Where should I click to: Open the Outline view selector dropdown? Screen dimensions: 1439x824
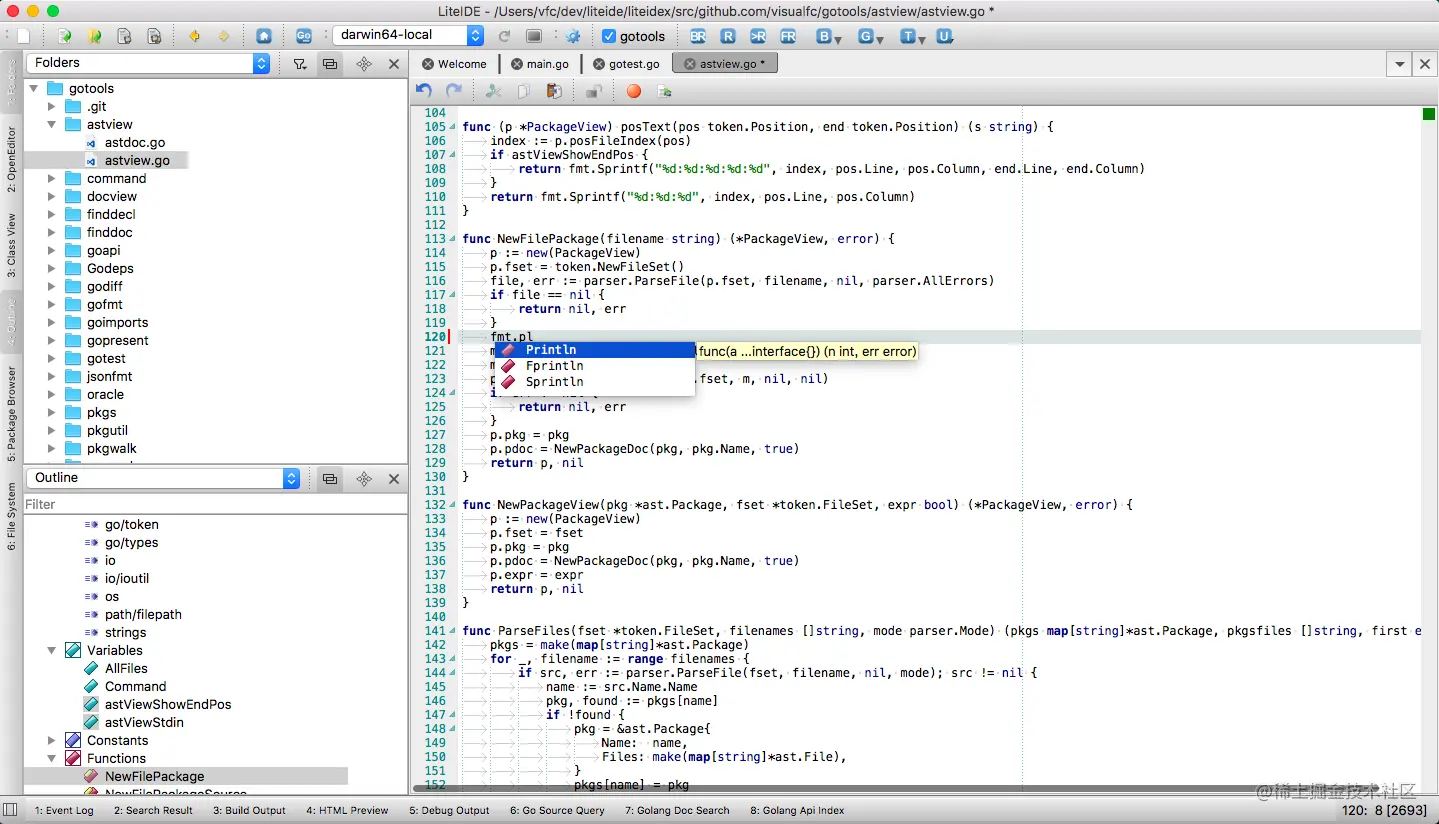pos(163,478)
